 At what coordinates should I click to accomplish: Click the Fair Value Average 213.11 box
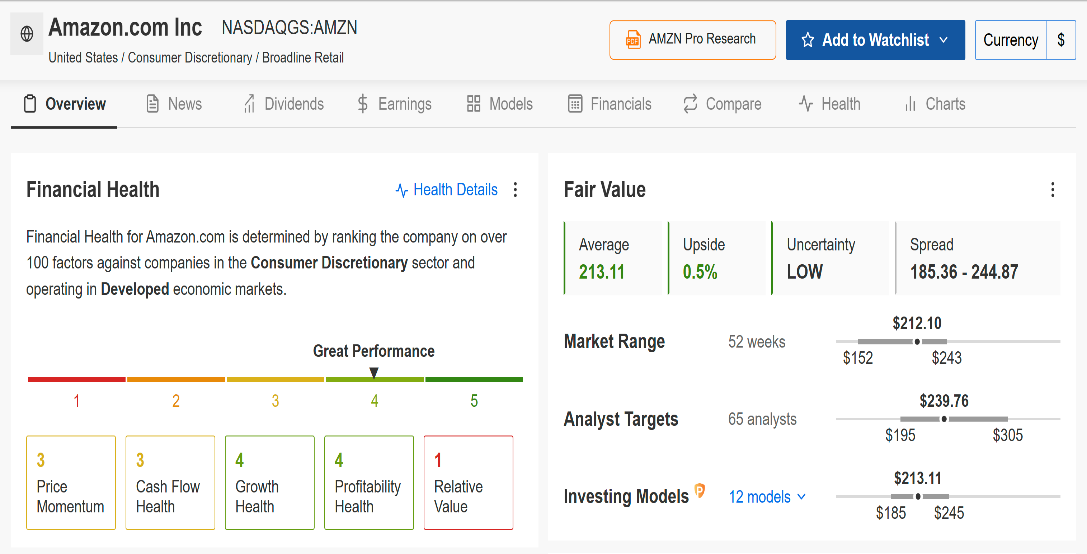point(613,258)
